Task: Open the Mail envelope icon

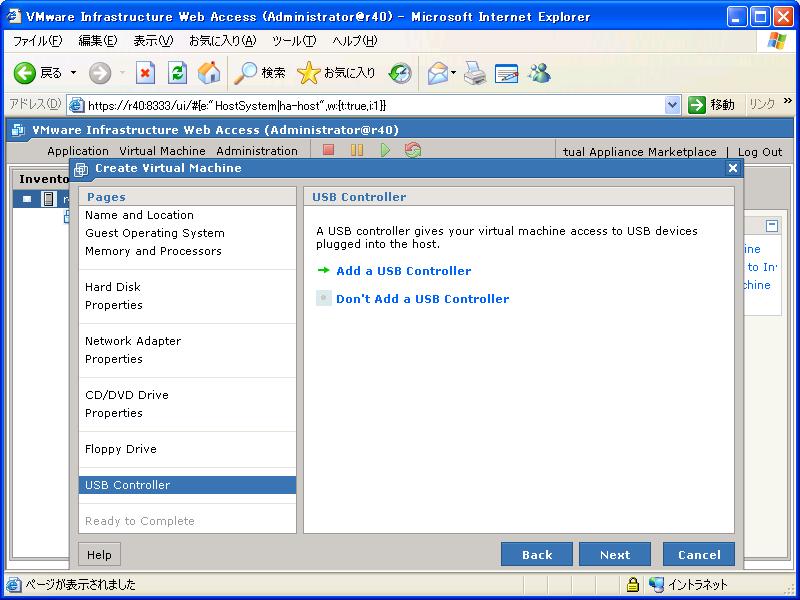Action: pyautogui.click(x=437, y=73)
